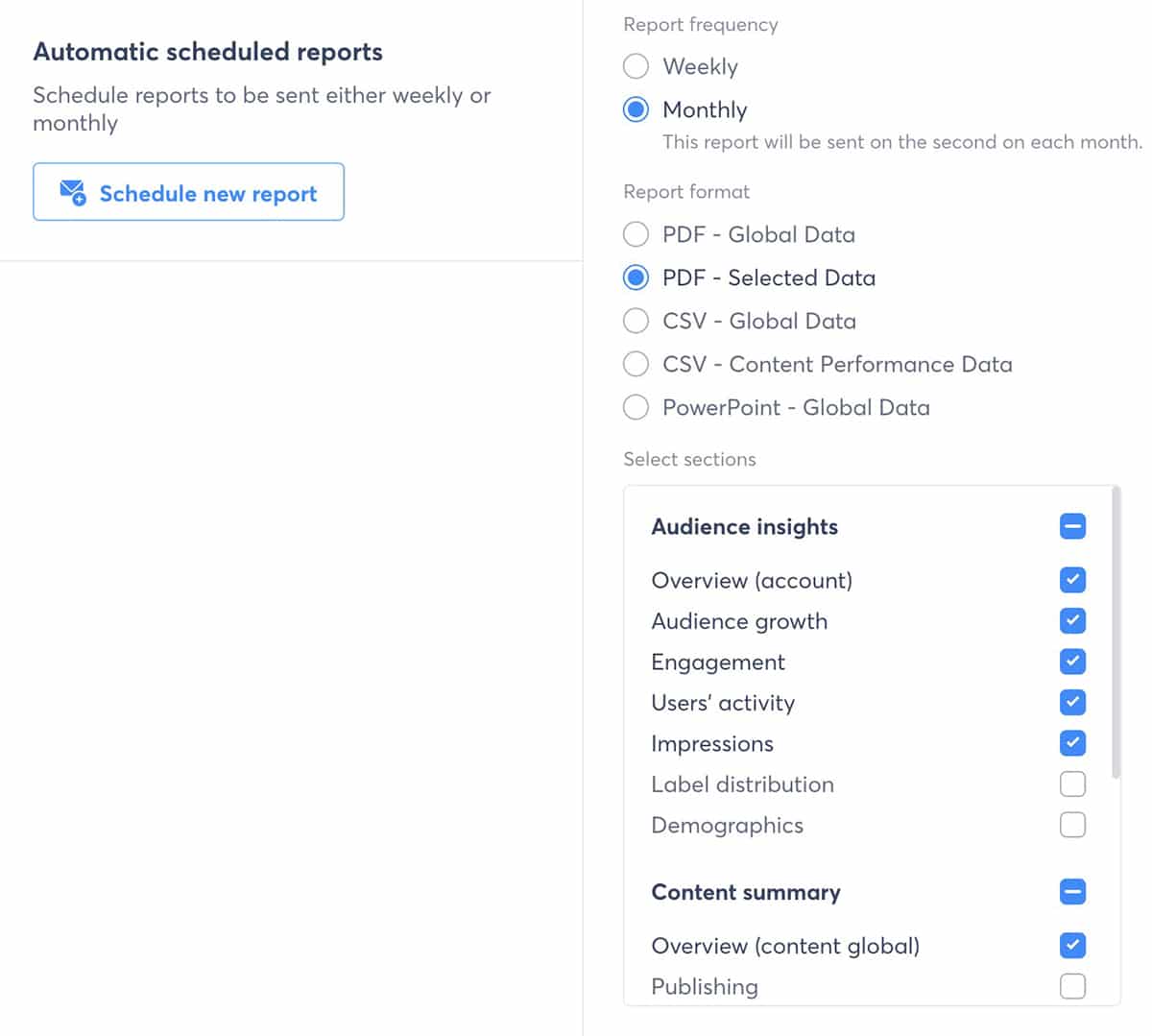Uncheck Overview (account) section
Screen dimensions: 1152x1036
1072,580
